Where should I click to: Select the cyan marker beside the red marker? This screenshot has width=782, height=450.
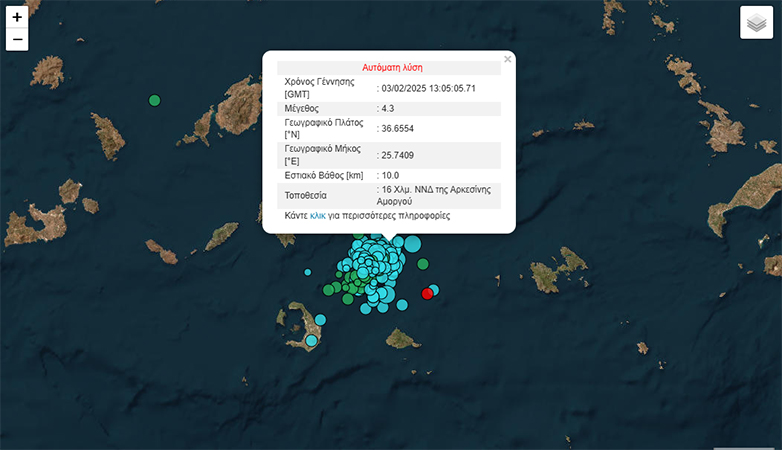[x=434, y=289]
